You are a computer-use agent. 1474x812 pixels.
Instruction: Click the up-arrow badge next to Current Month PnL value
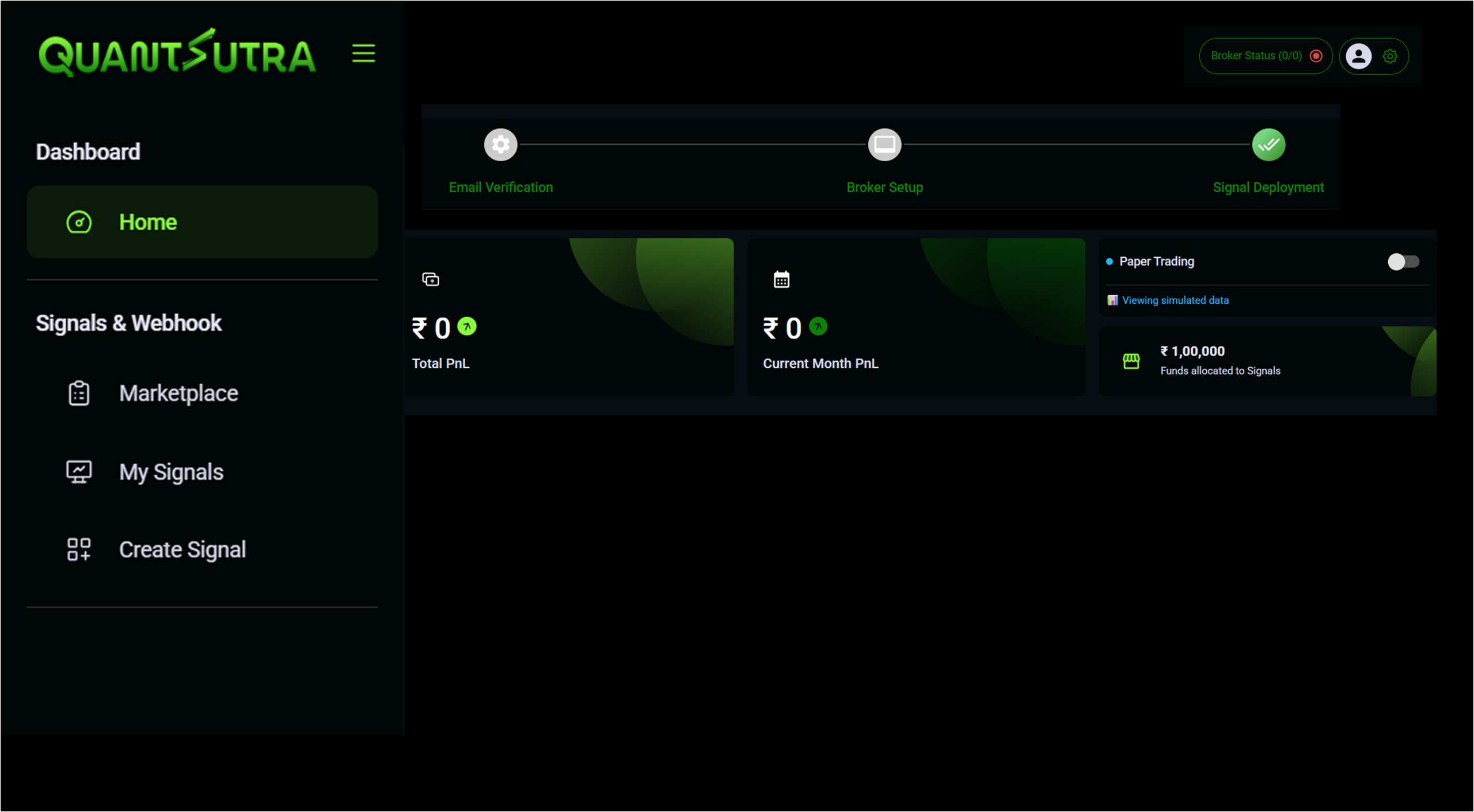click(818, 326)
